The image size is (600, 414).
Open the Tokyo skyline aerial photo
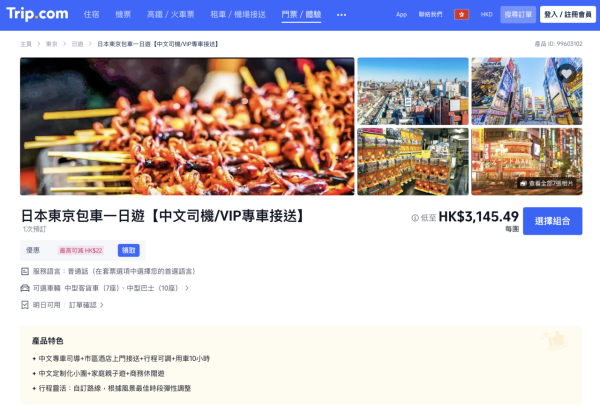click(413, 91)
